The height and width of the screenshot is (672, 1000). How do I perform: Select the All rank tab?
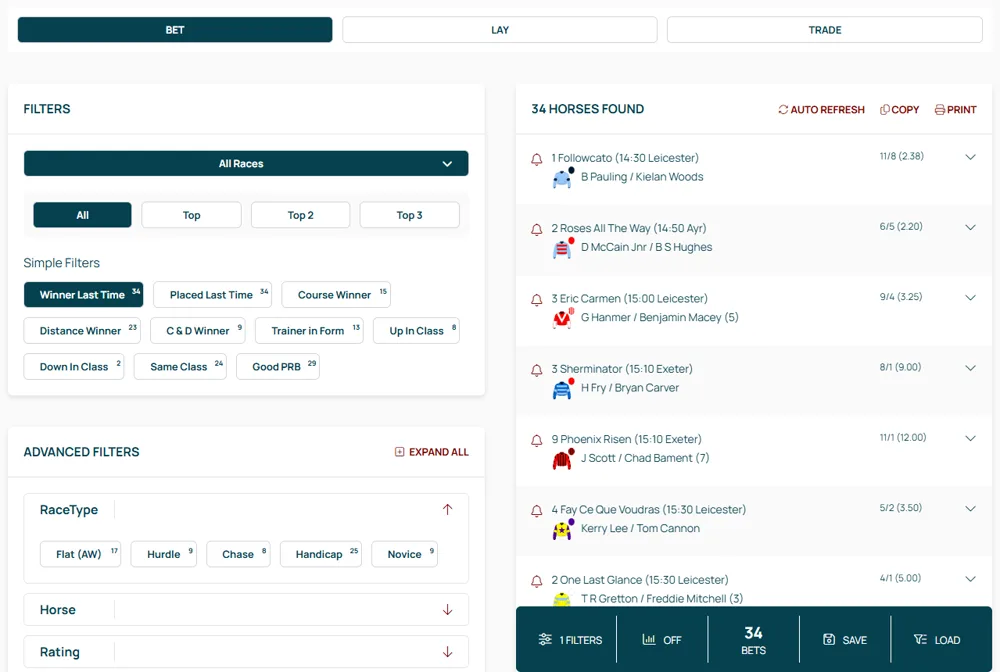pos(82,215)
